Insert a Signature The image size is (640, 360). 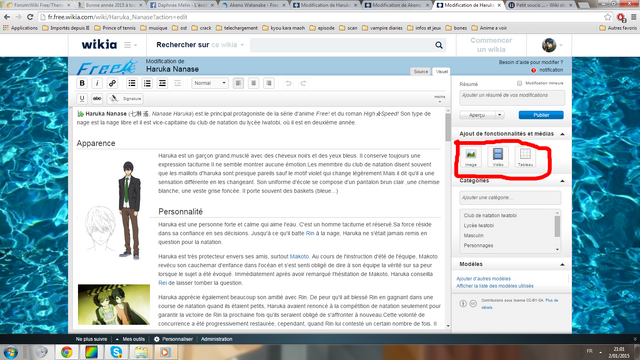tap(125, 98)
